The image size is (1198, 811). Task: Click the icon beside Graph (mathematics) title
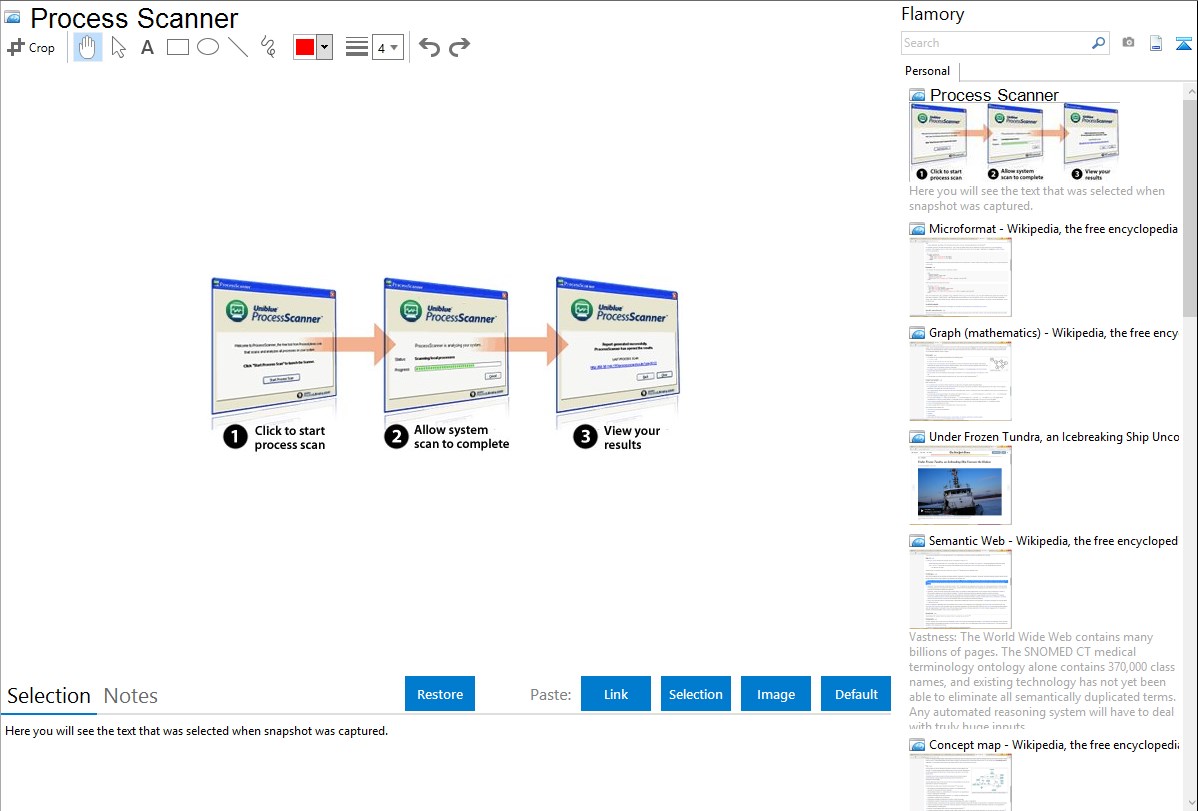(x=917, y=333)
